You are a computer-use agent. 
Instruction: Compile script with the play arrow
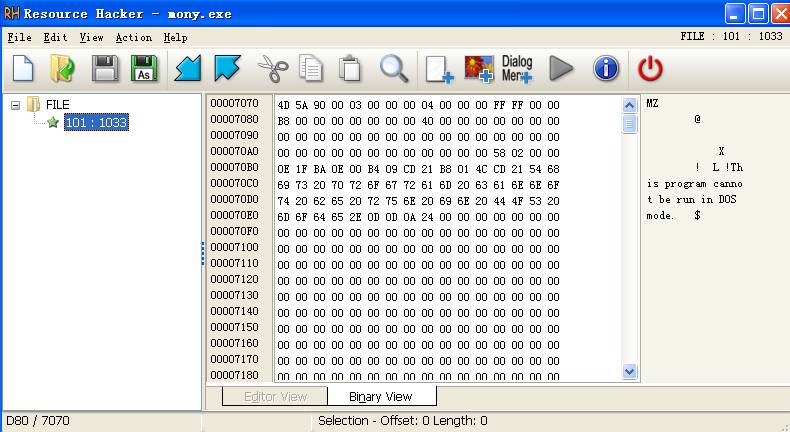[561, 68]
